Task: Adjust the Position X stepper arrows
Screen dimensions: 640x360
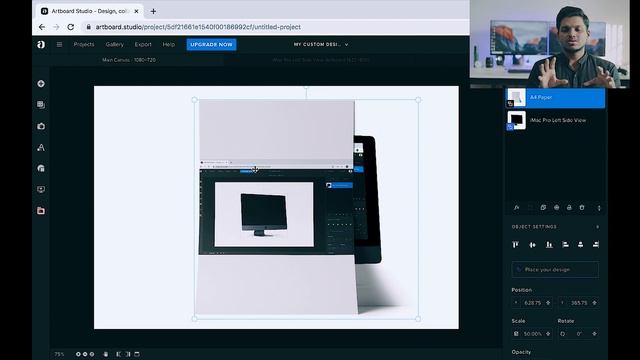Action: (x=548, y=303)
